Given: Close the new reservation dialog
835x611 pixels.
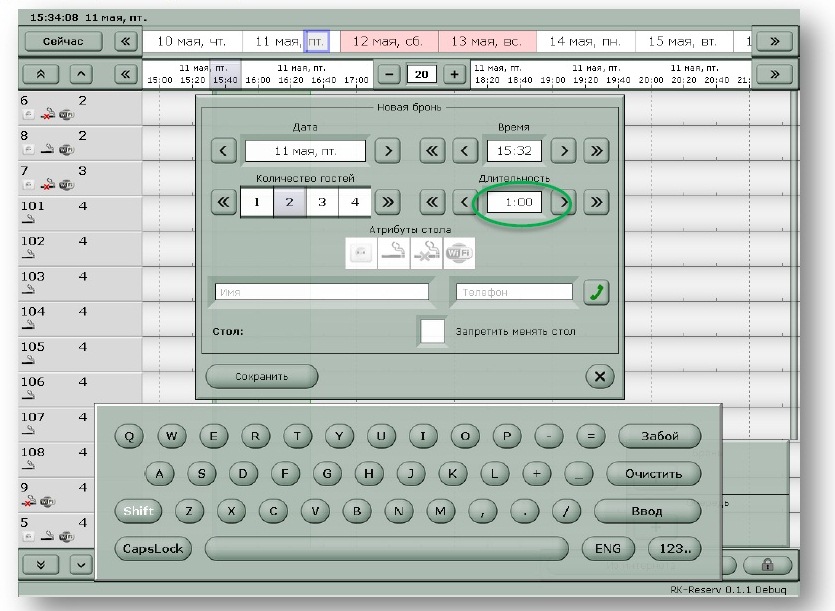Looking at the screenshot, I should coord(598,376).
